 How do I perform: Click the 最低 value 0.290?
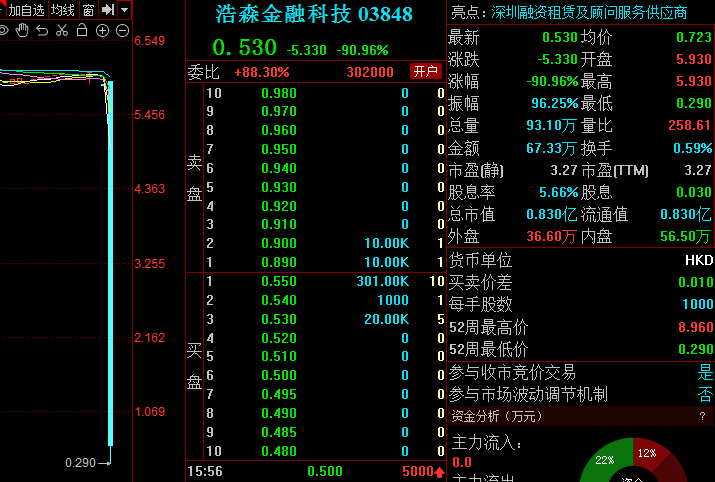click(694, 104)
